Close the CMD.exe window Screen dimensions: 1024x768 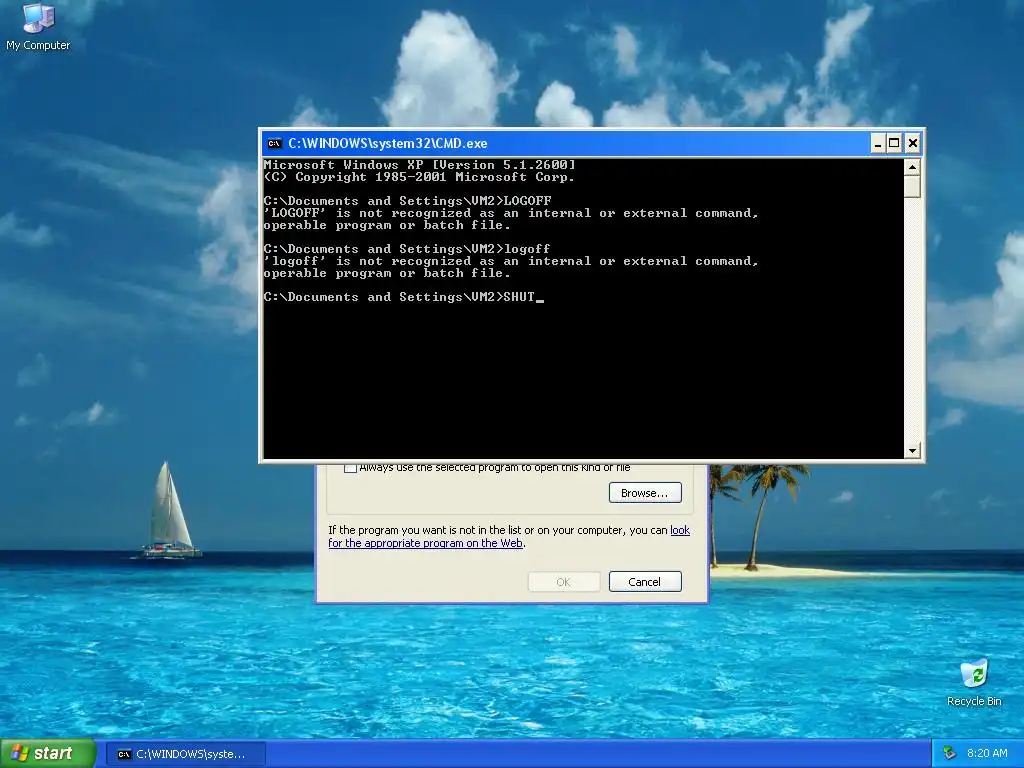[x=913, y=143]
